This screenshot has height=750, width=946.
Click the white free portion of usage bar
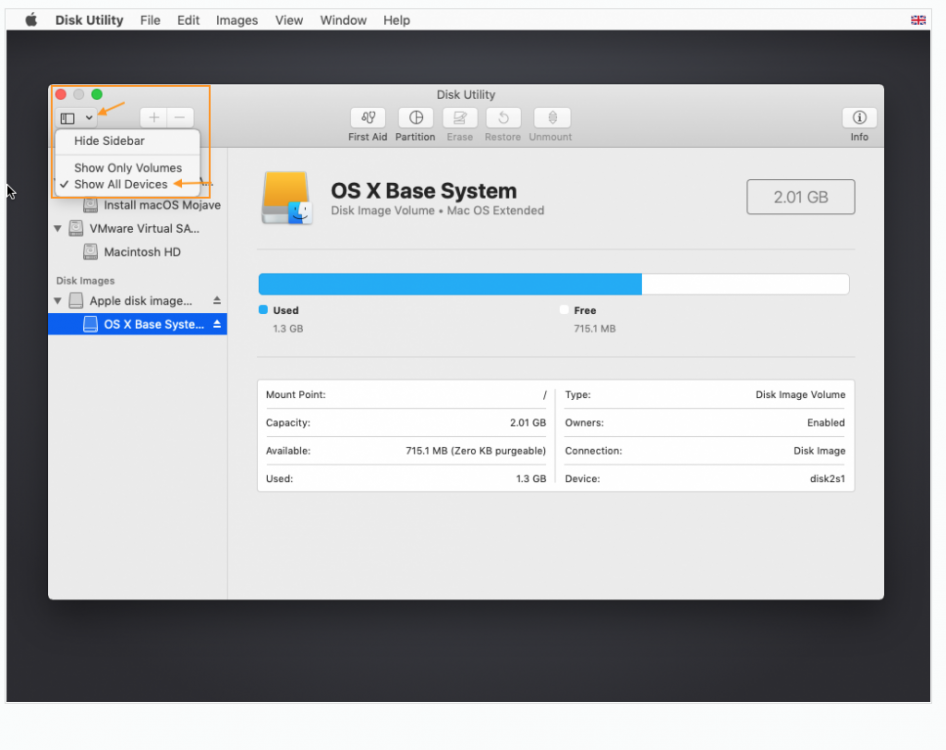pos(745,284)
